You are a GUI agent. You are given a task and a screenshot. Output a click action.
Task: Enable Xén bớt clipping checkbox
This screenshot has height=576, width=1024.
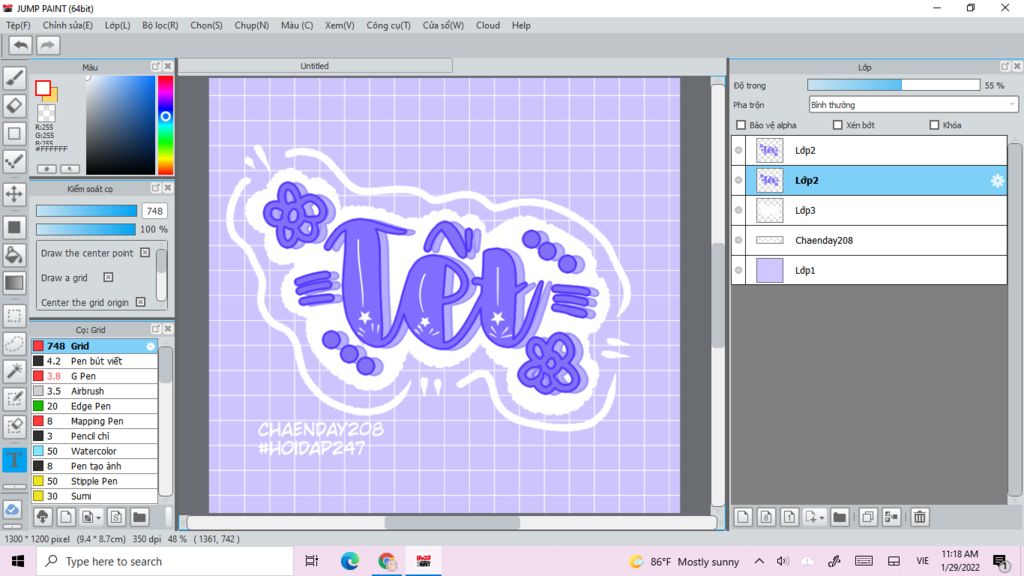837,125
